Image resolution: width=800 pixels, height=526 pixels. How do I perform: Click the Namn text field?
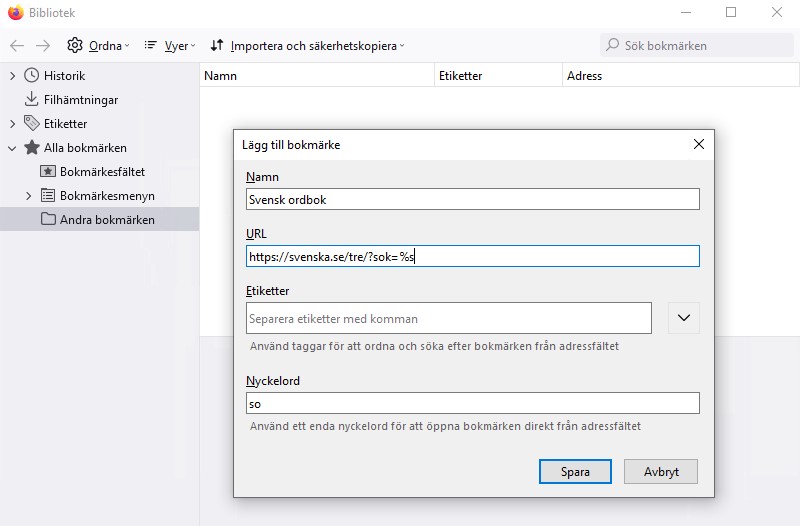pyautogui.click(x=472, y=199)
